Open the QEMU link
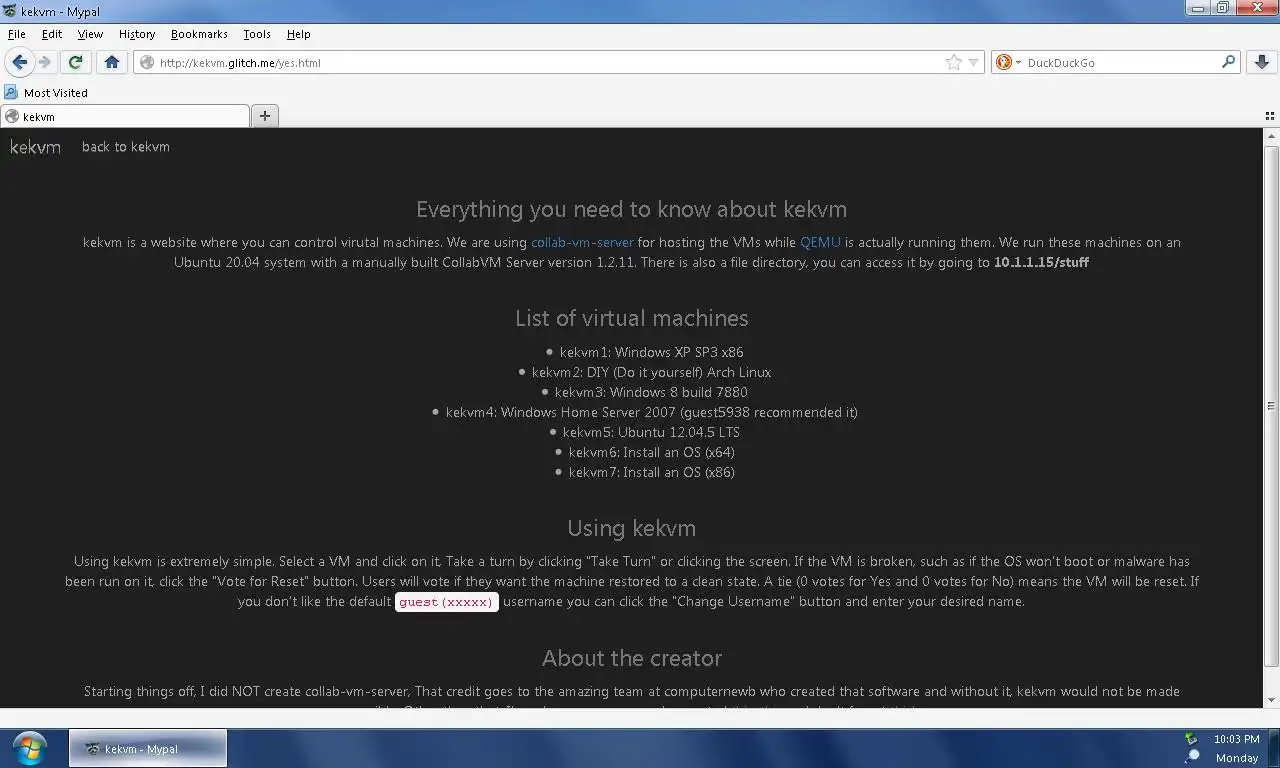 tap(820, 242)
